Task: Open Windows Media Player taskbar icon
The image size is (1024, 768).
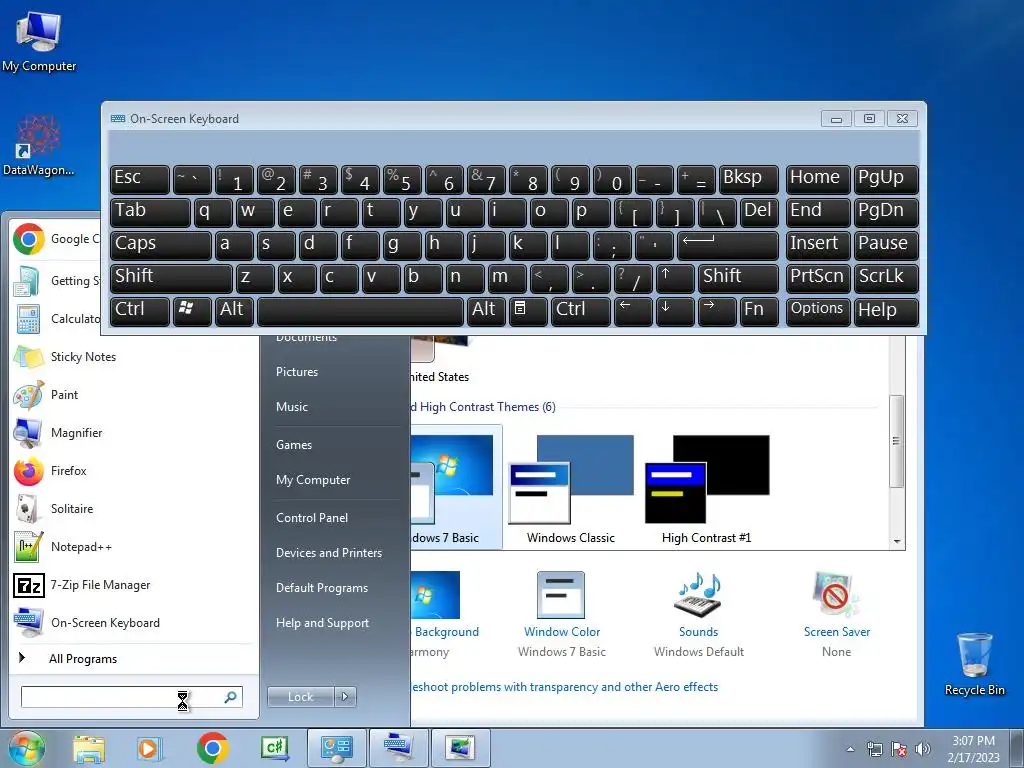Action: pos(150,748)
